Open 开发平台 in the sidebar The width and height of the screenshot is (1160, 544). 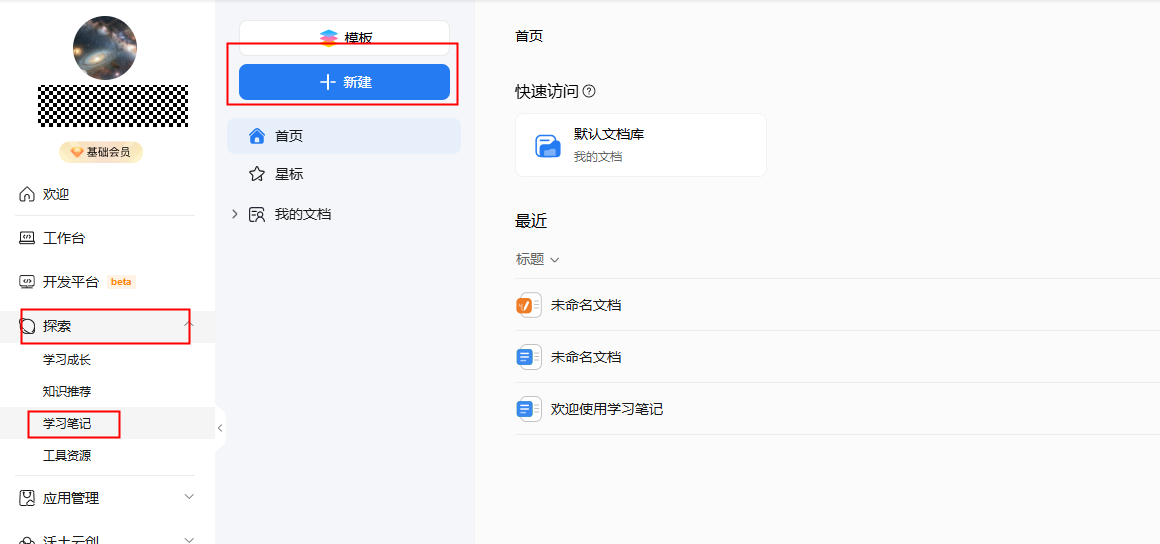click(x=71, y=282)
